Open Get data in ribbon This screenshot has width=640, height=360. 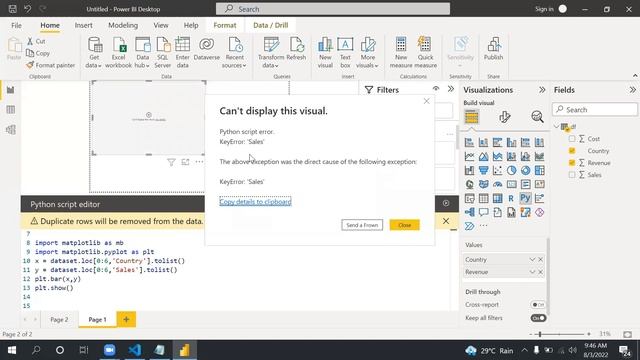(94, 52)
